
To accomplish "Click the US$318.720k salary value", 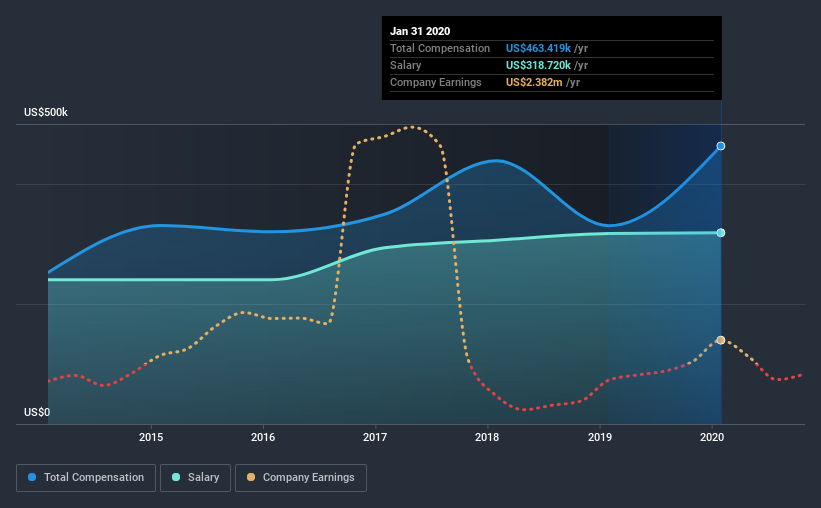I will click(x=538, y=65).
